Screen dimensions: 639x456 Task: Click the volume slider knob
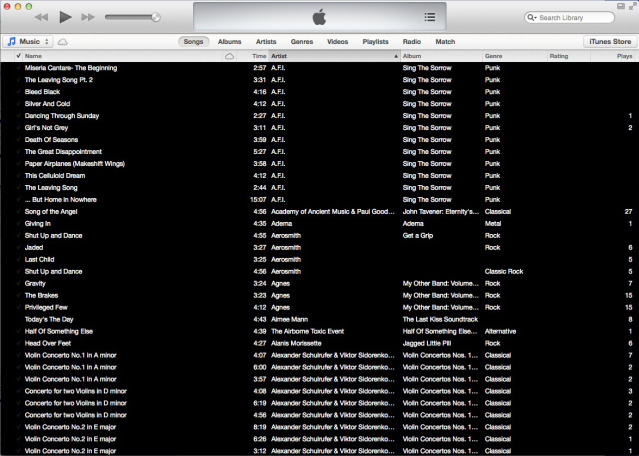[156, 17]
